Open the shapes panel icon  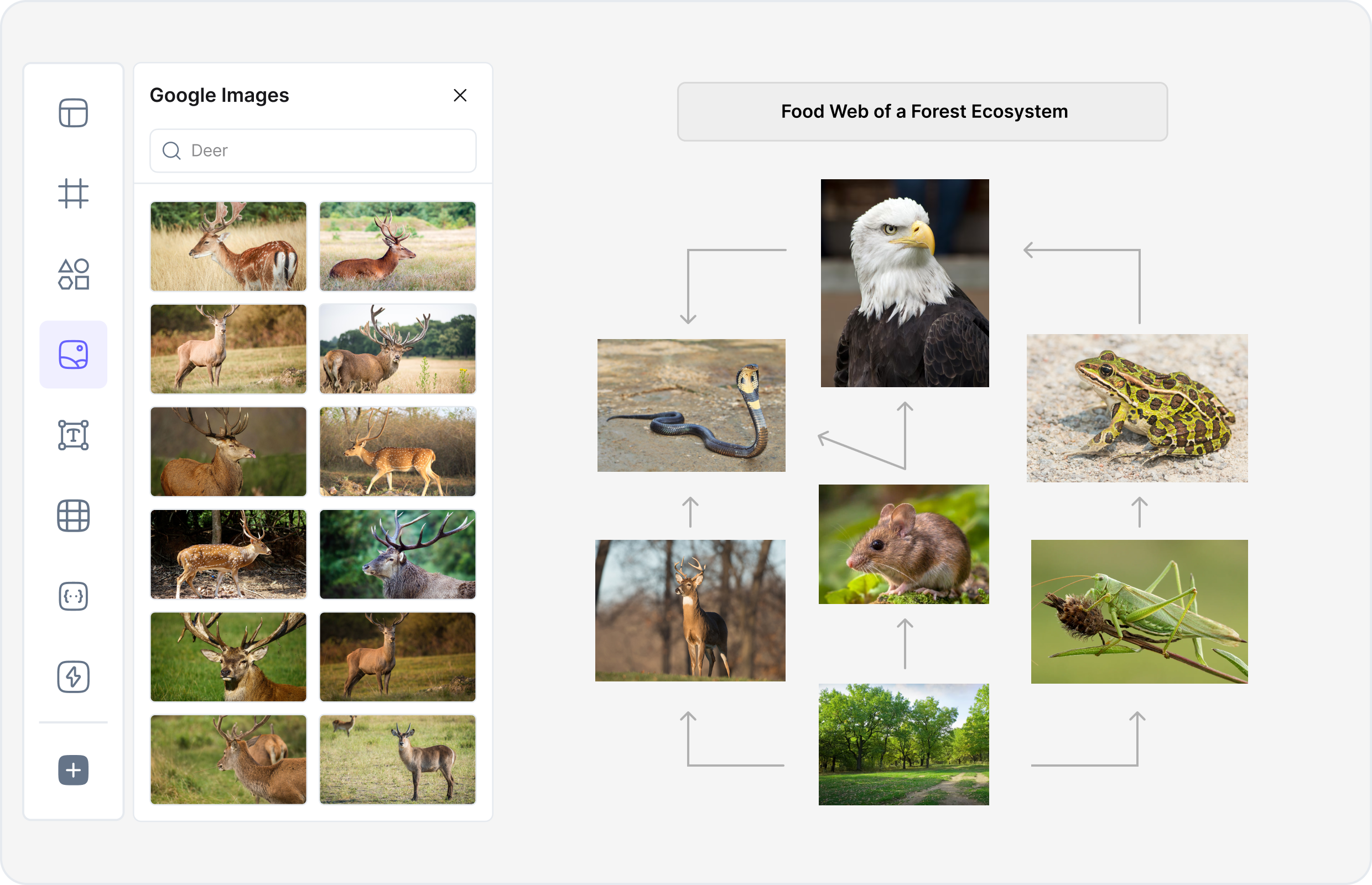[x=73, y=274]
